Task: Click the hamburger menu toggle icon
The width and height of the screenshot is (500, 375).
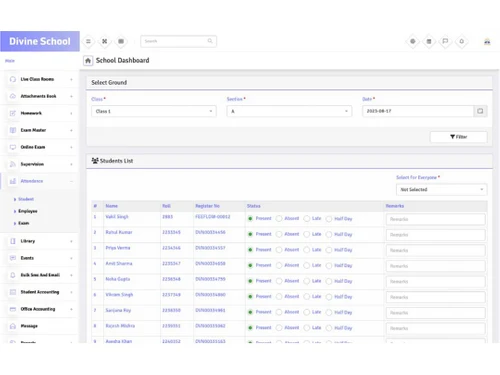Action: pos(88,41)
